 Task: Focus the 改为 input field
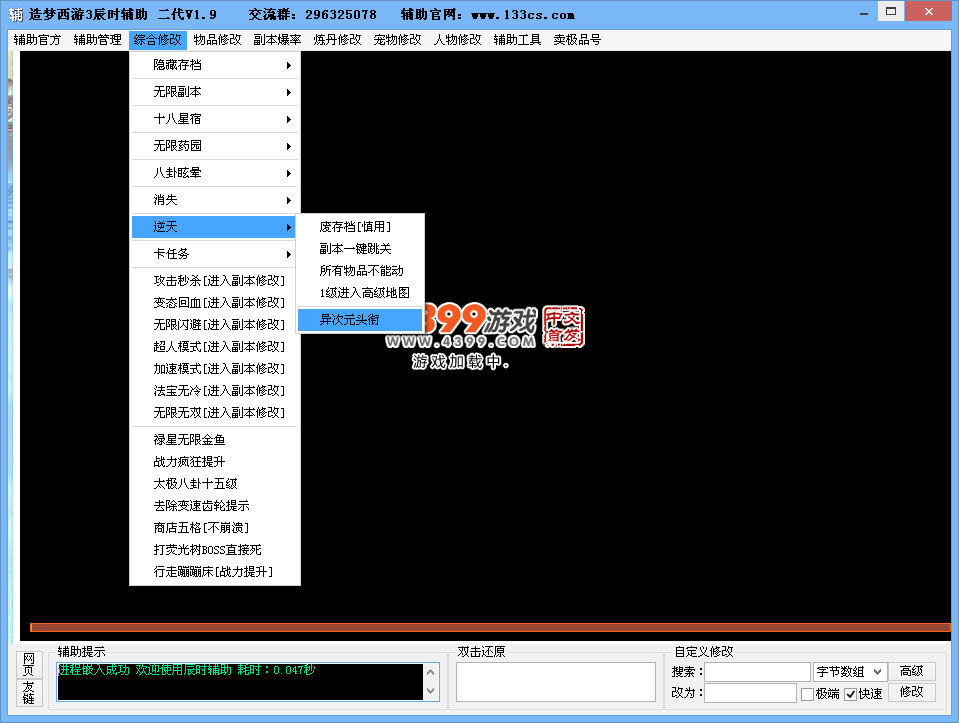tap(750, 693)
